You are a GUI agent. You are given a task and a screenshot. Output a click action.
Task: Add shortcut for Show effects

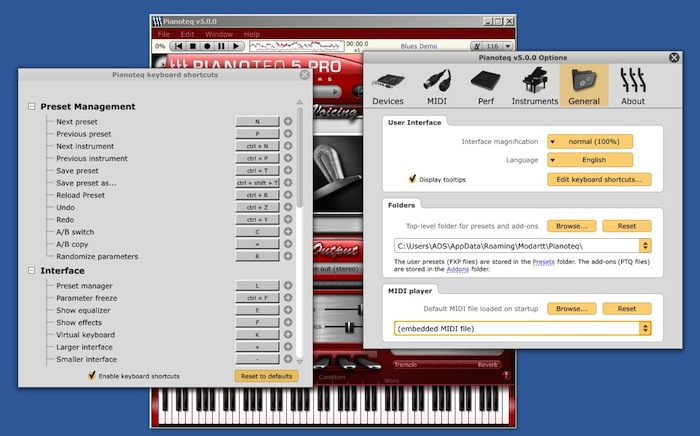288,322
